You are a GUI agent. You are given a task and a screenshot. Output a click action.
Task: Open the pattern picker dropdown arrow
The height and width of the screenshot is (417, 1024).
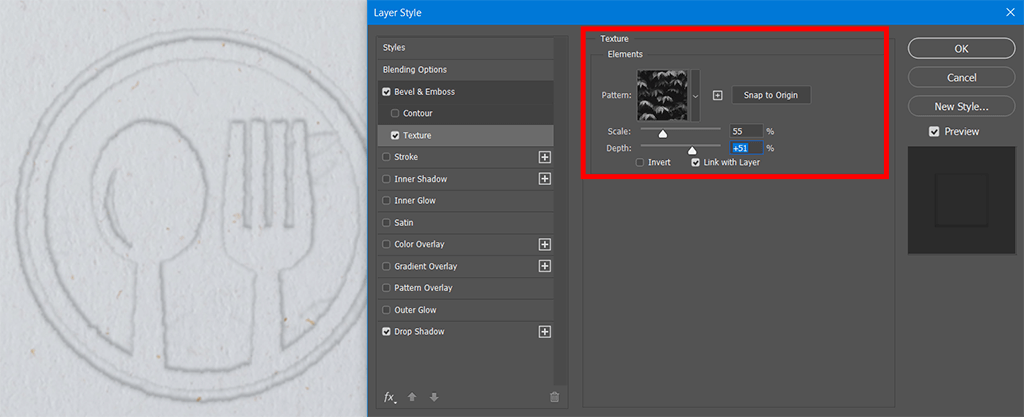[x=696, y=96]
